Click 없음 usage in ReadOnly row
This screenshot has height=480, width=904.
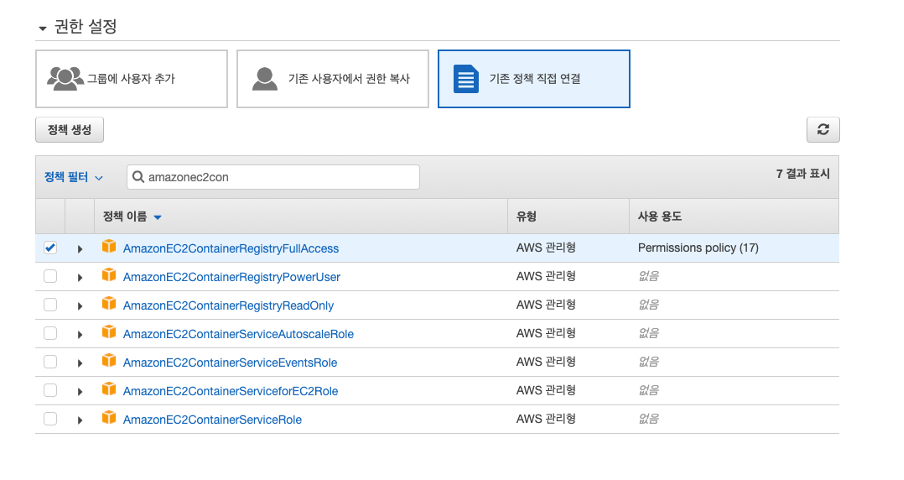pyautogui.click(x=649, y=304)
